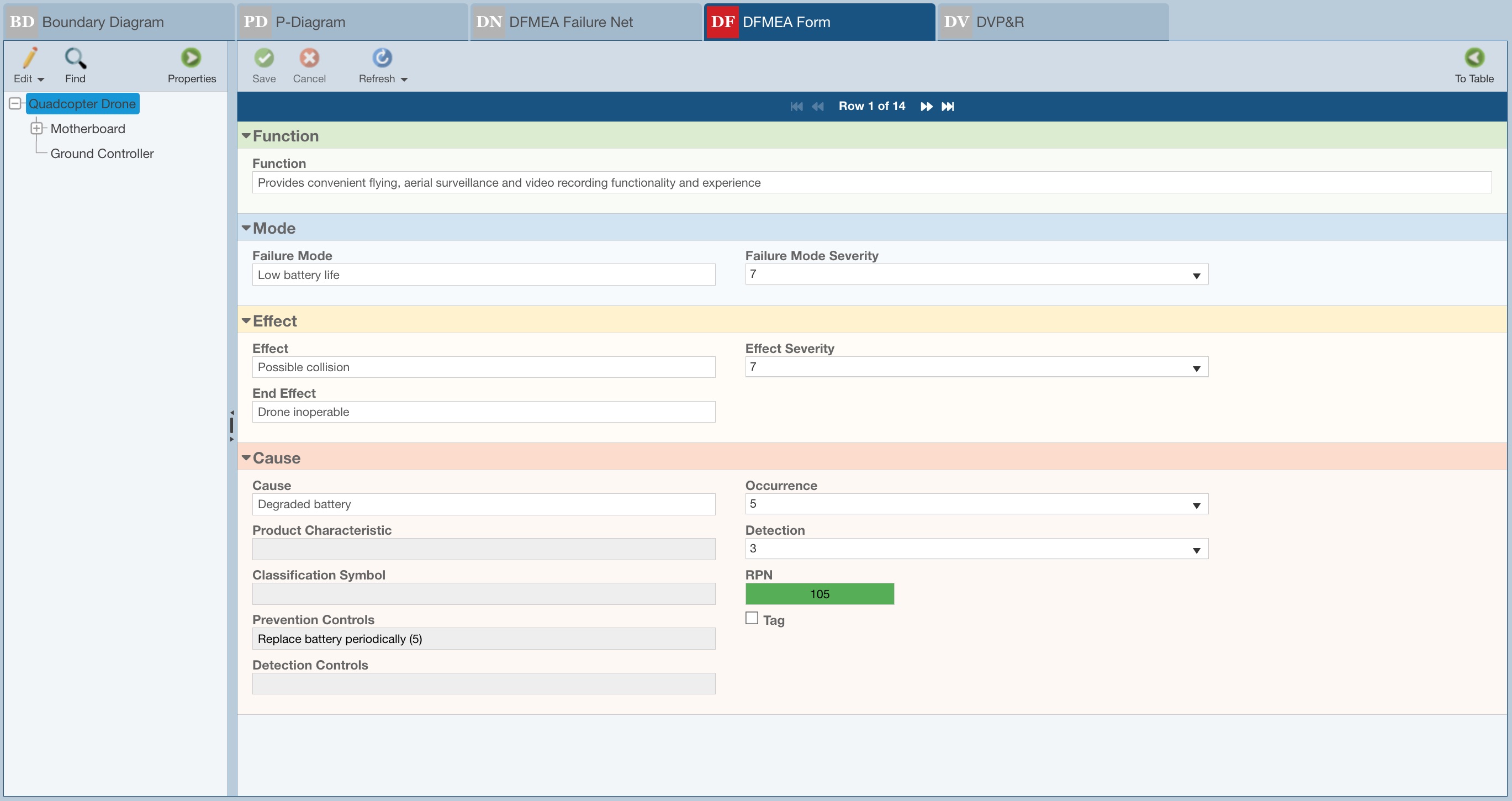Click the Save checkmark icon
Viewport: 1512px width, 801px height.
pos(263,57)
